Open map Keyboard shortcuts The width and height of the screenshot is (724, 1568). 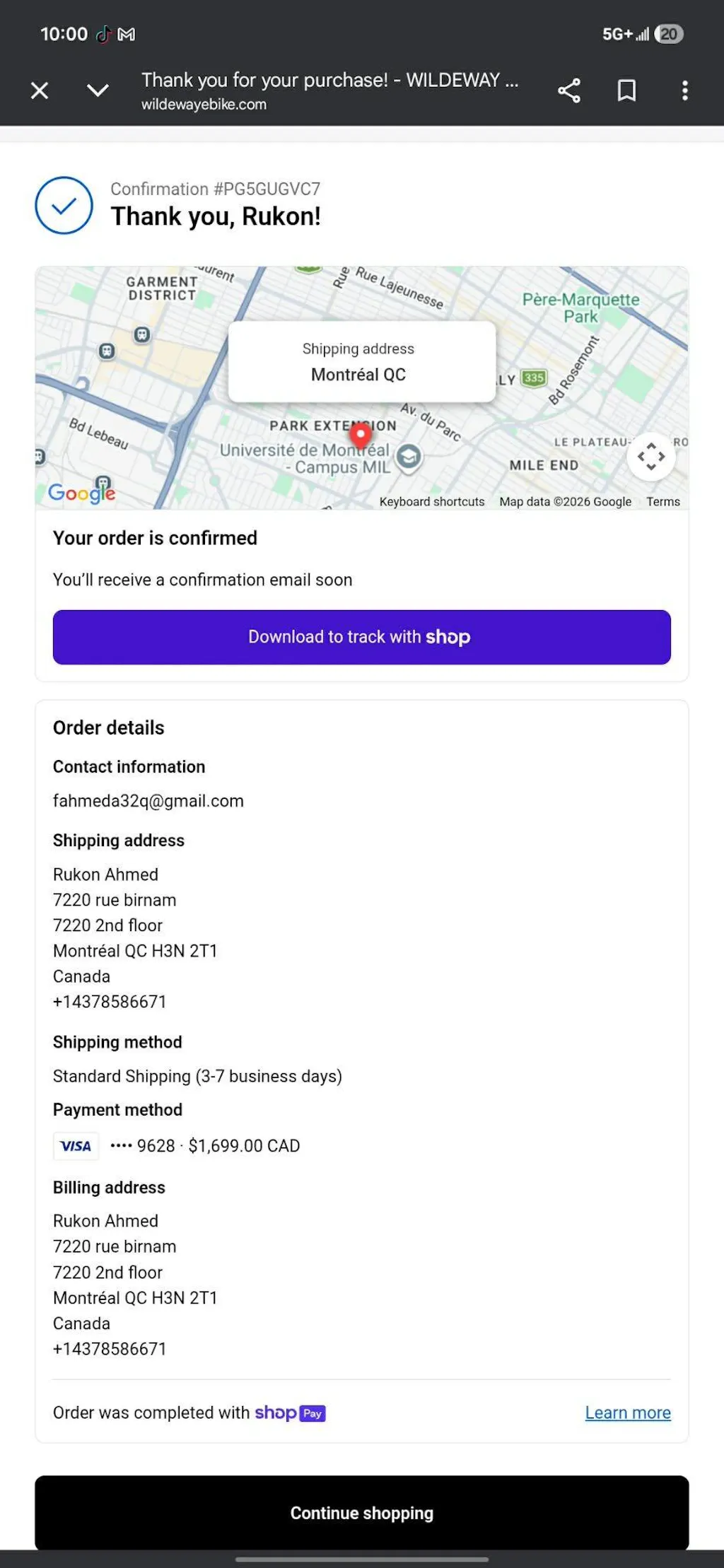pos(432,502)
